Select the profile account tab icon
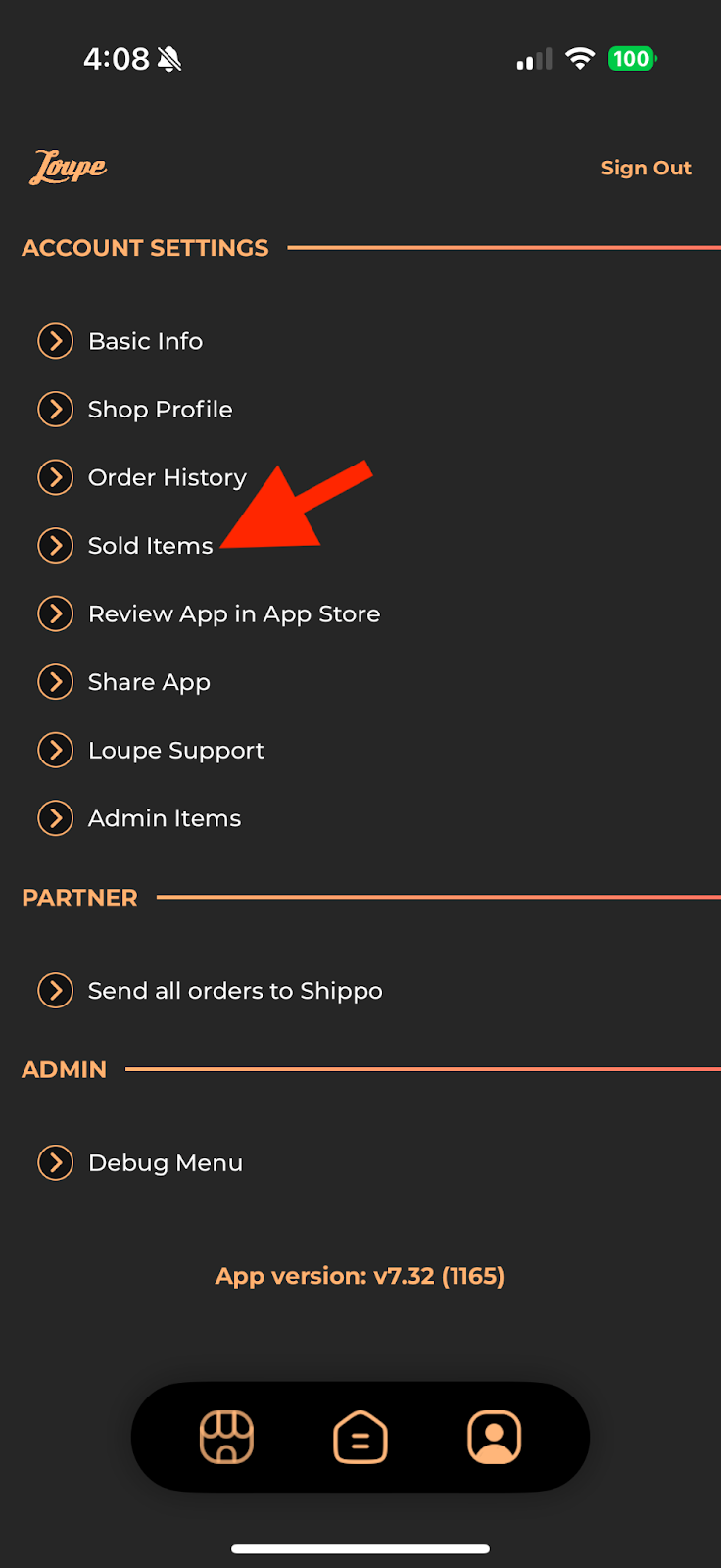This screenshot has height=1568, width=721. point(495,1437)
